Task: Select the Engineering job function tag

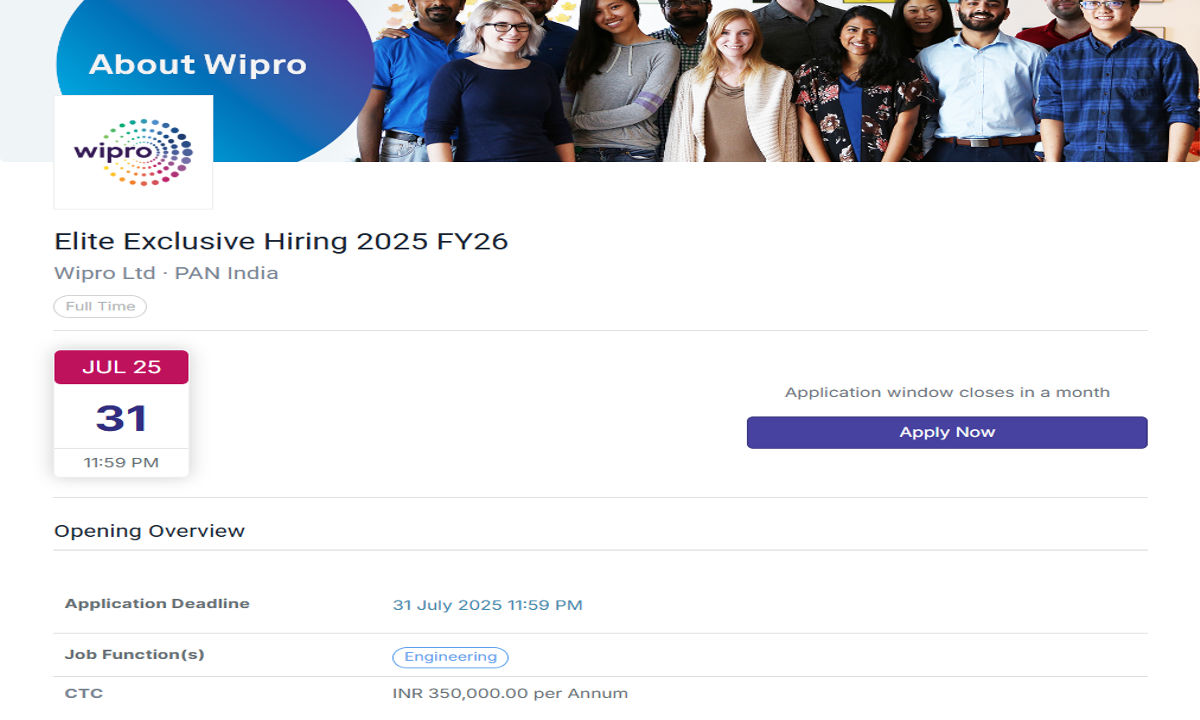Action: (x=450, y=657)
